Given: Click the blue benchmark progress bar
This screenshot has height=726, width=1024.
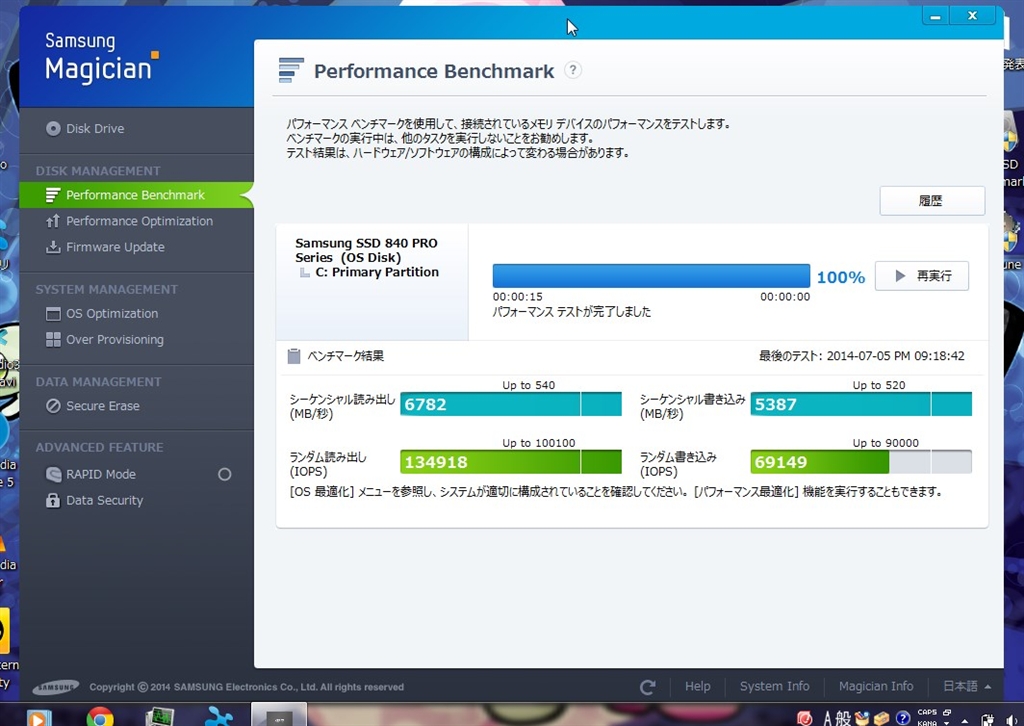Looking at the screenshot, I should pyautogui.click(x=651, y=276).
